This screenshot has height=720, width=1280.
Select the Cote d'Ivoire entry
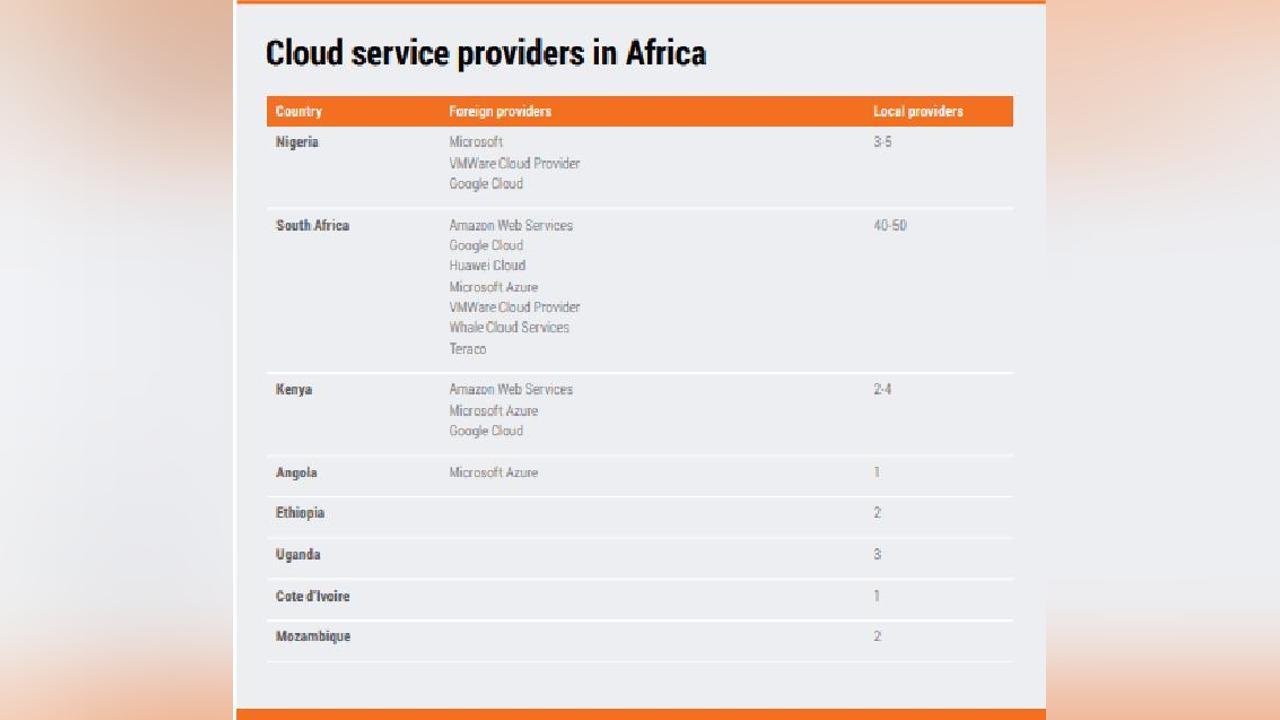click(312, 596)
